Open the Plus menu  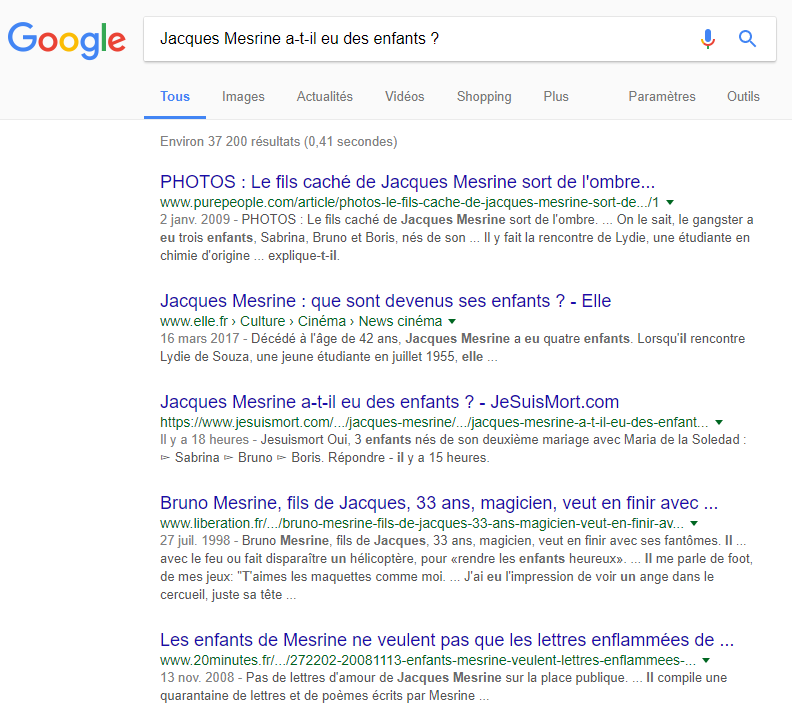[556, 97]
